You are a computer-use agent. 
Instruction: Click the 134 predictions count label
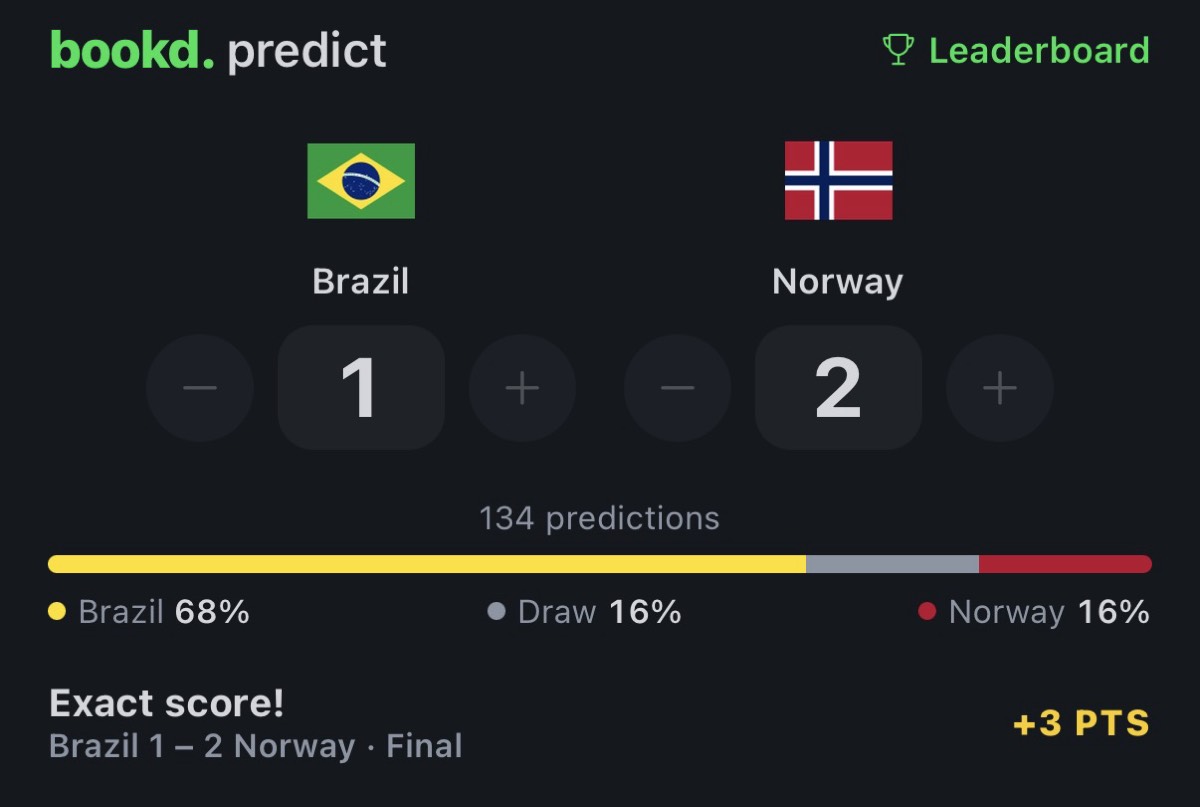pyautogui.click(x=599, y=518)
